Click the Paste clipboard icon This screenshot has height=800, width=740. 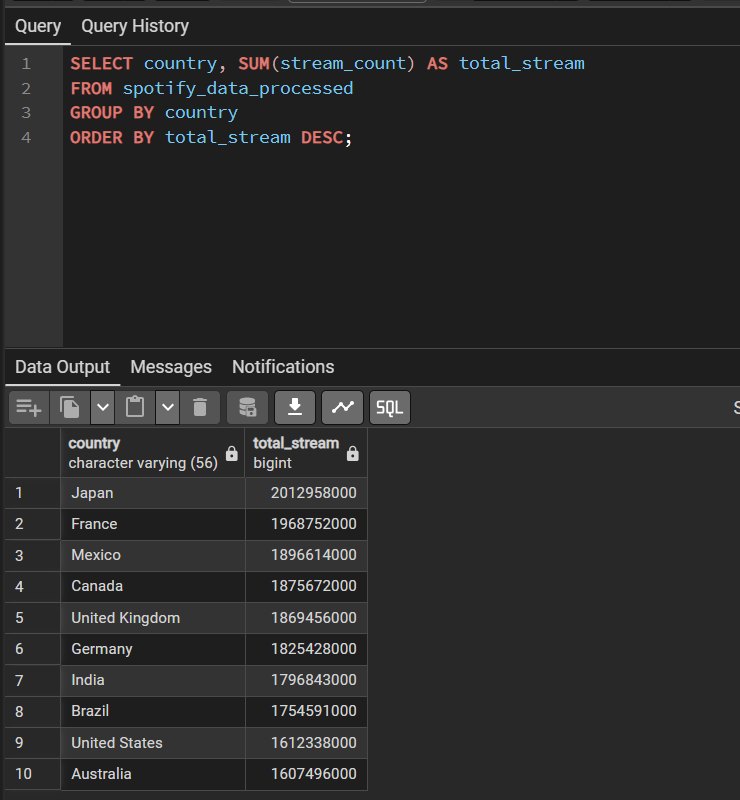[135, 407]
